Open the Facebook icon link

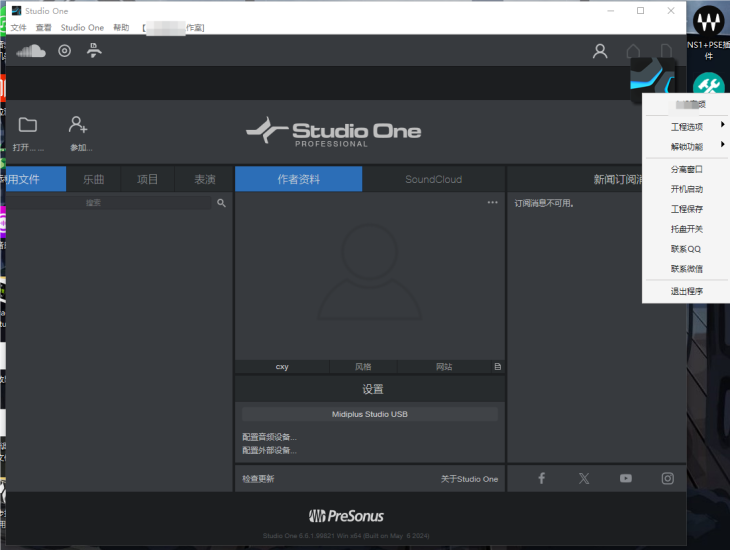(x=541, y=478)
